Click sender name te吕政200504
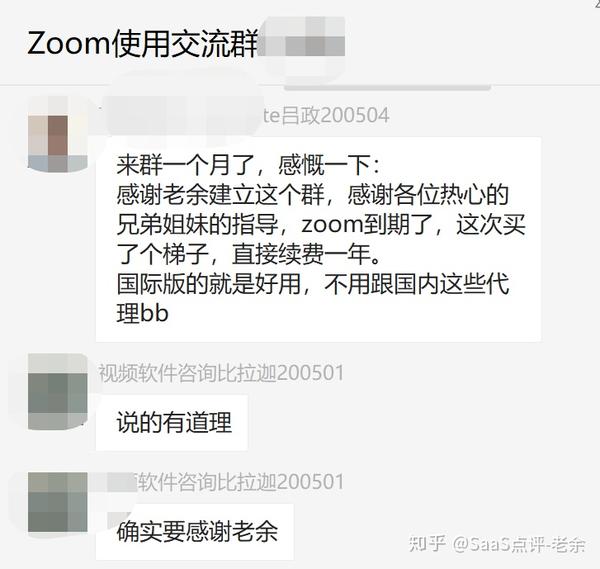Image resolution: width=600 pixels, height=569 pixels. [326, 116]
